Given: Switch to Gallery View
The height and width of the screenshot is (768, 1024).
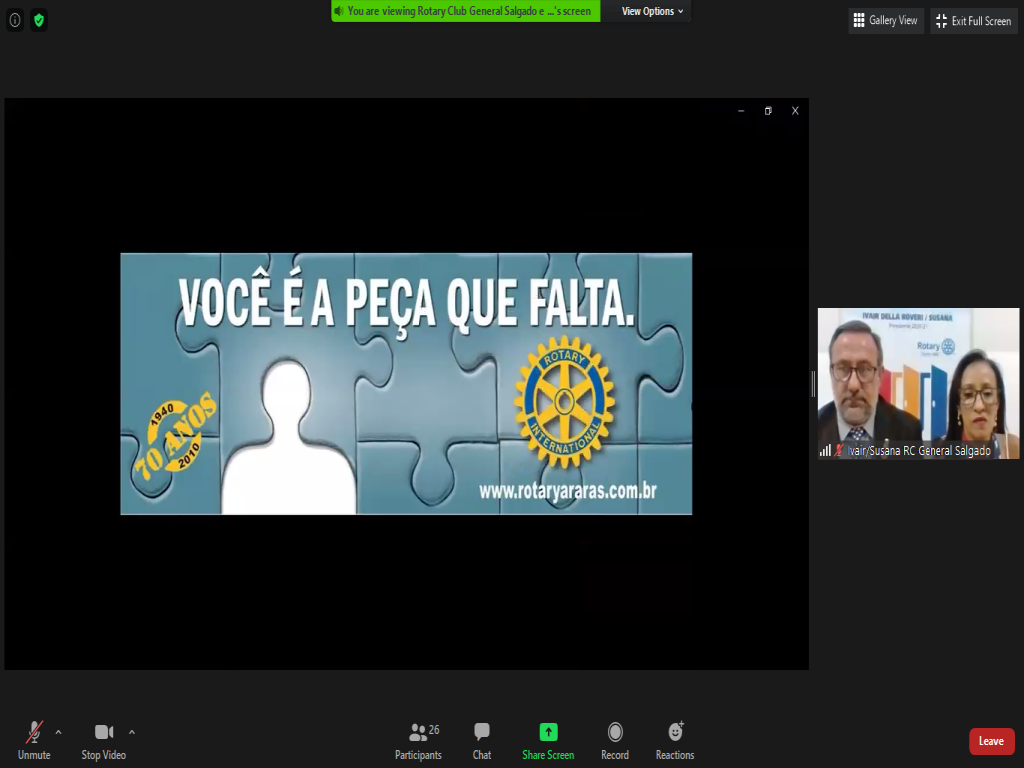Looking at the screenshot, I should (885, 21).
